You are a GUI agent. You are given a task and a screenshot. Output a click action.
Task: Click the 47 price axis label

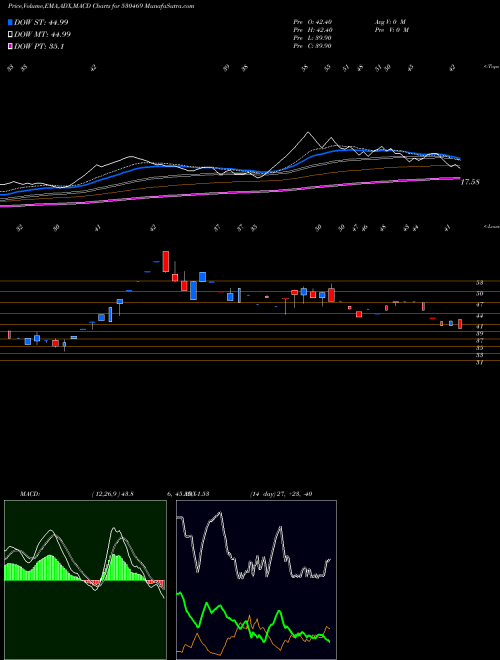[x=479, y=304]
